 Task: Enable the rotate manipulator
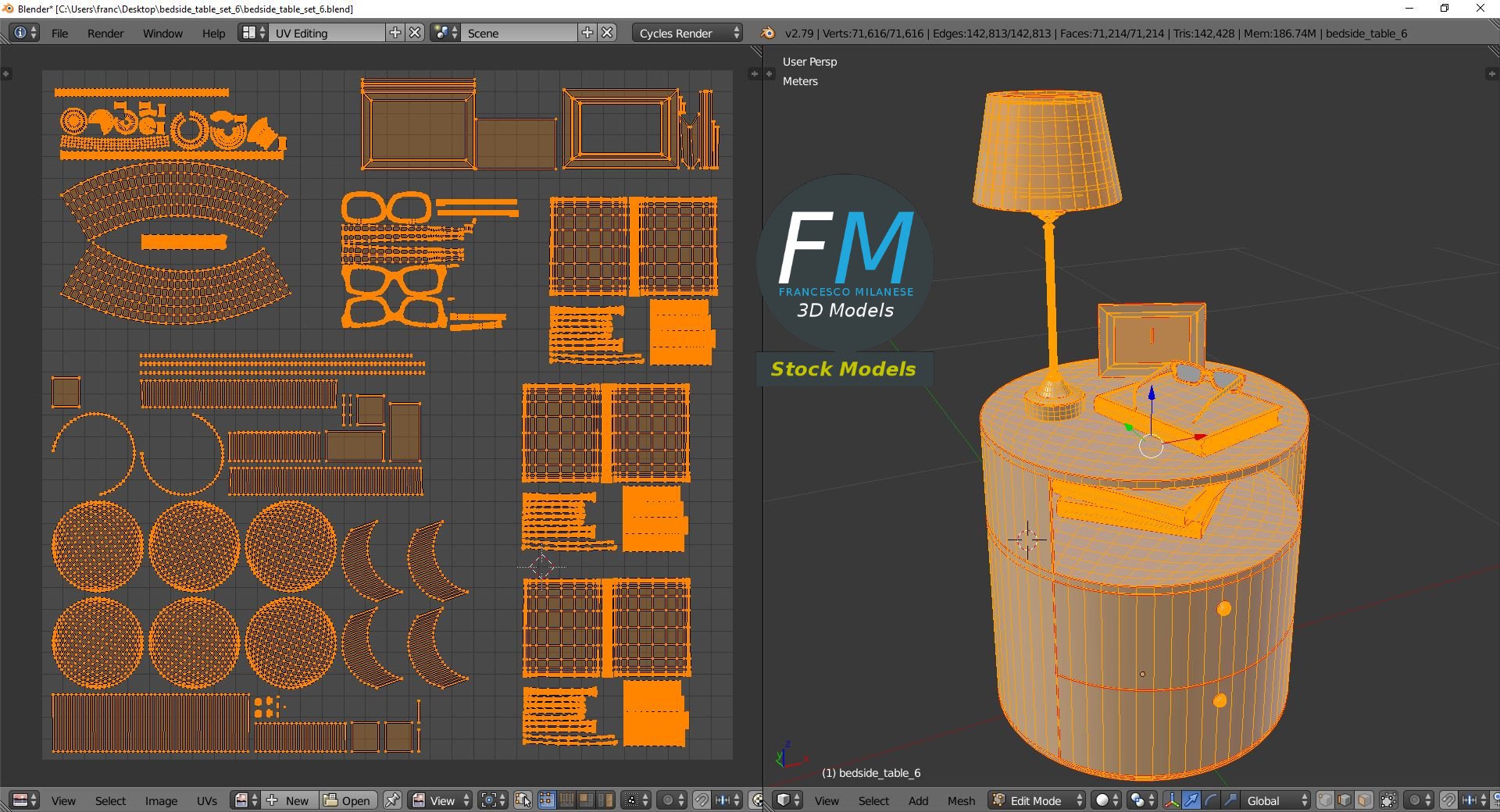pyautogui.click(x=1211, y=800)
